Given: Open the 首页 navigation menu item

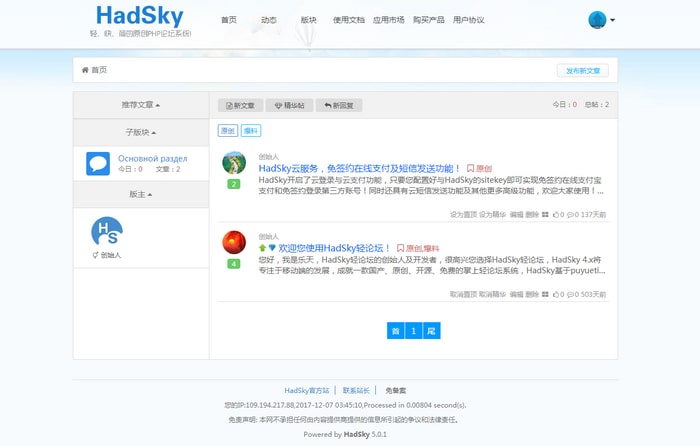Looking at the screenshot, I should (229, 20).
